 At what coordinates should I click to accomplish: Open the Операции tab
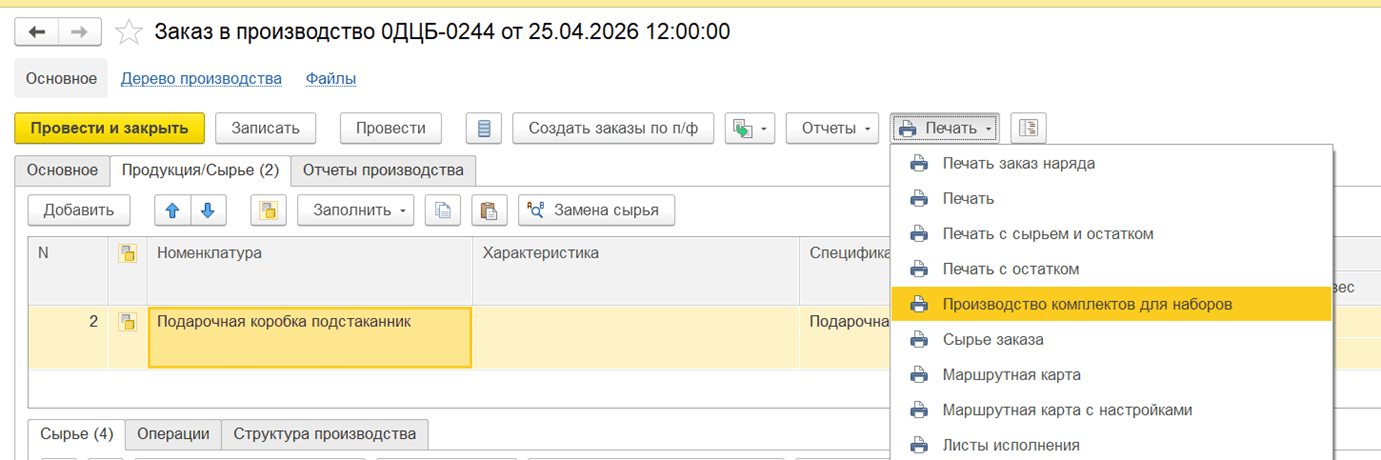173,434
